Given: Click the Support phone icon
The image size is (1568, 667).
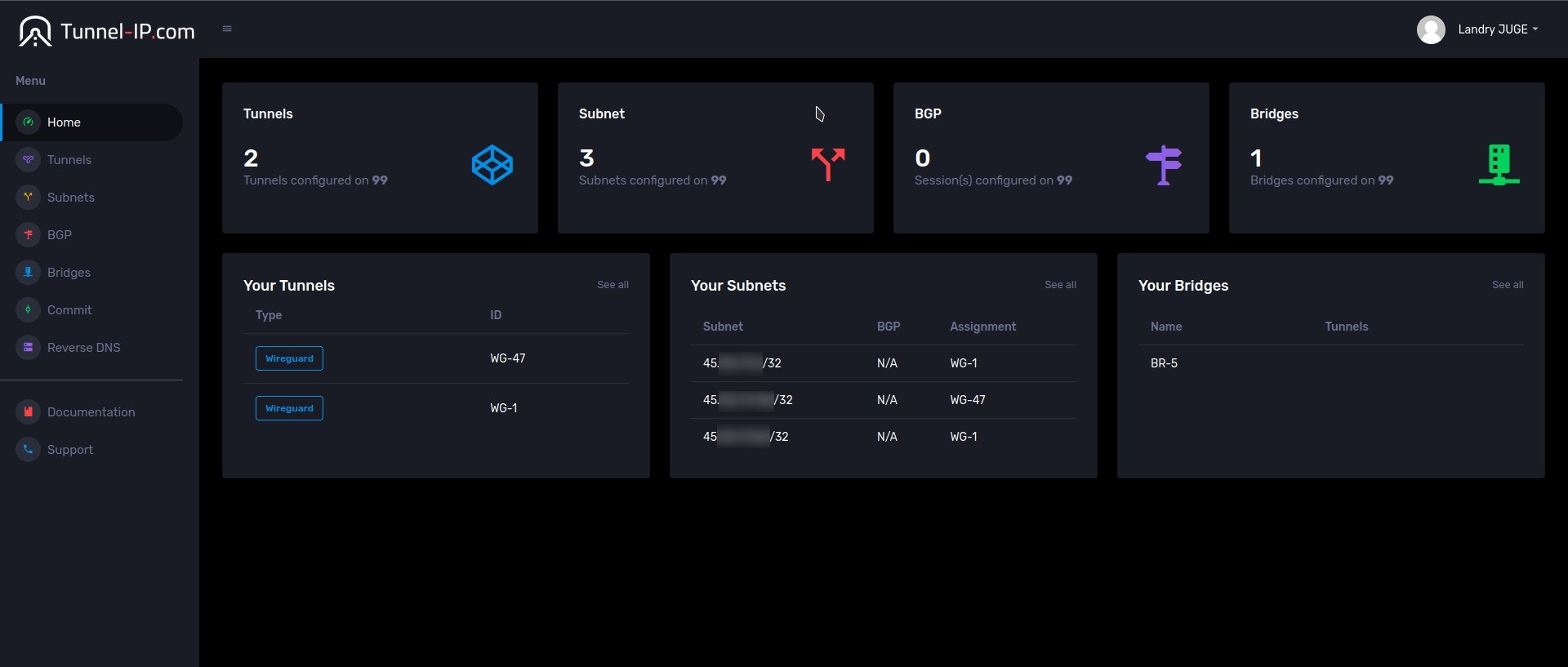Looking at the screenshot, I should point(28,450).
